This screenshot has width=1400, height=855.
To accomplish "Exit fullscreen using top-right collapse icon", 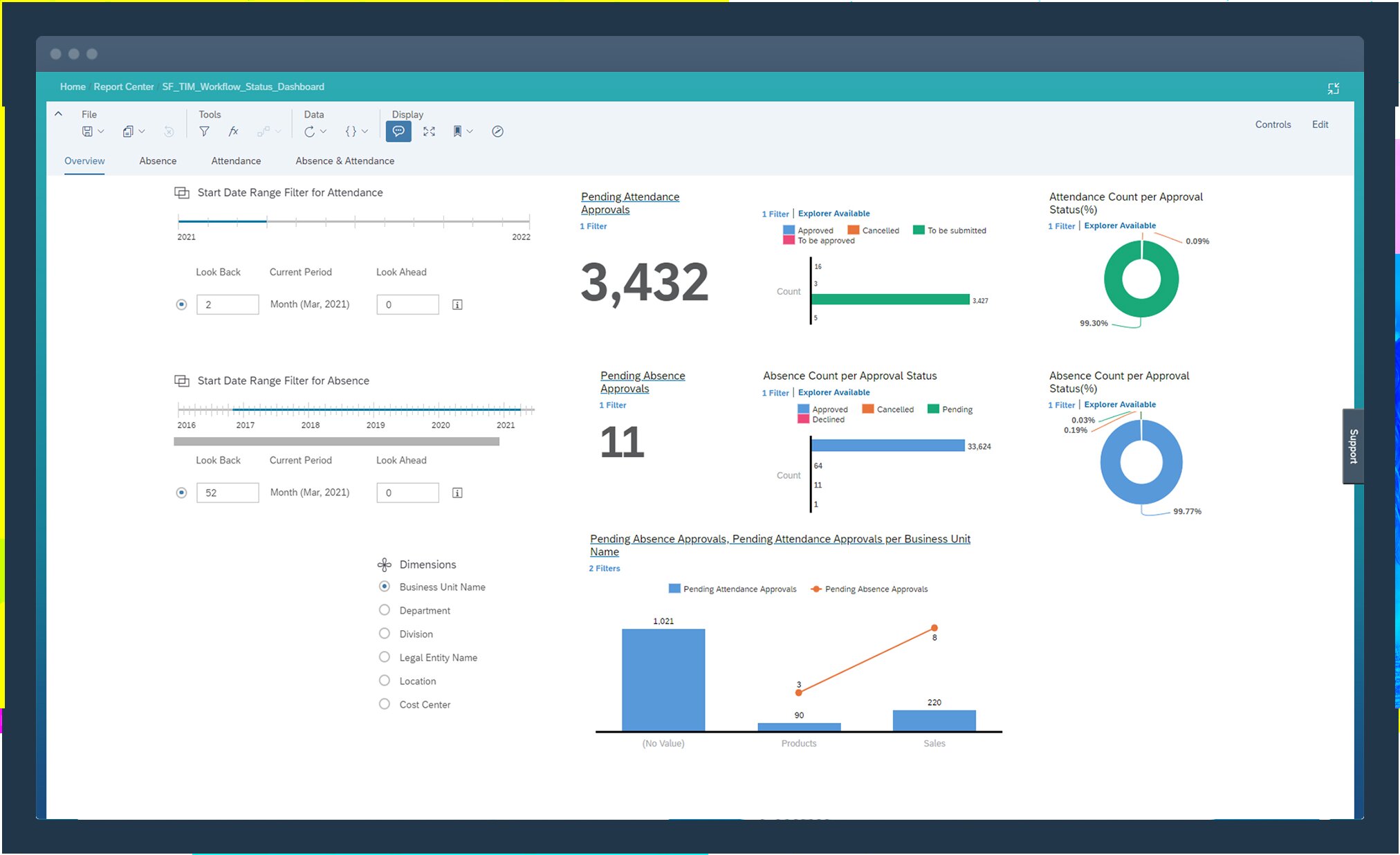I will coord(1333,88).
